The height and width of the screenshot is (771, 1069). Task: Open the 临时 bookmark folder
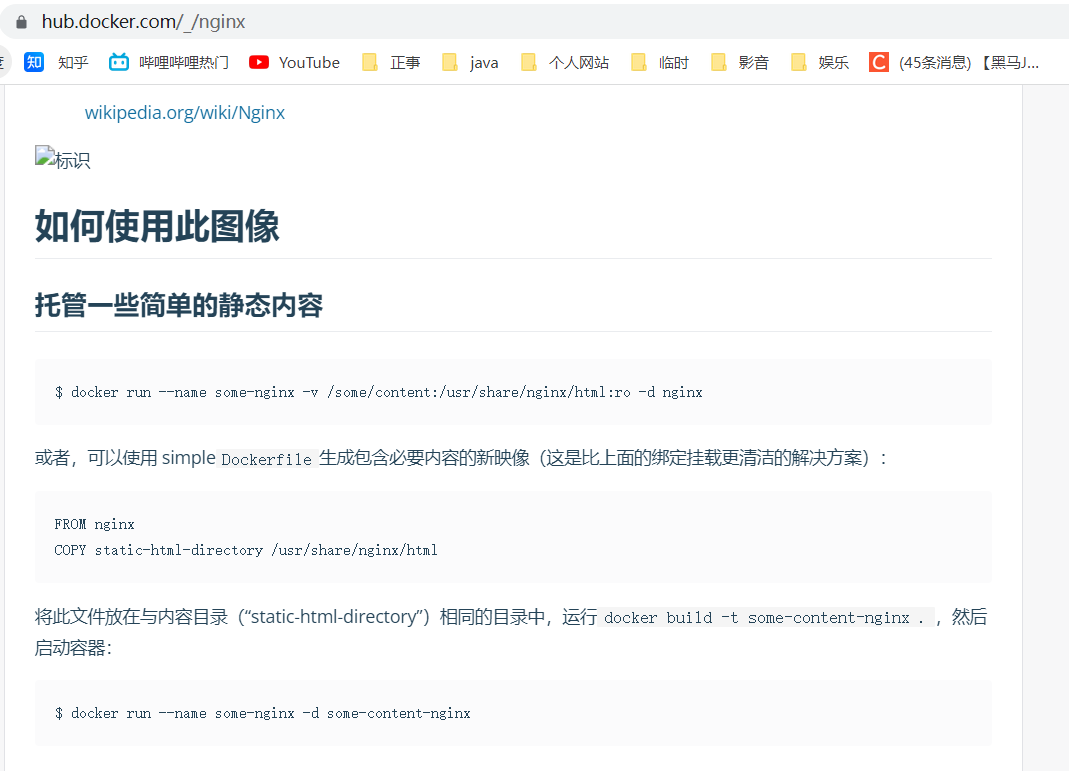click(660, 63)
